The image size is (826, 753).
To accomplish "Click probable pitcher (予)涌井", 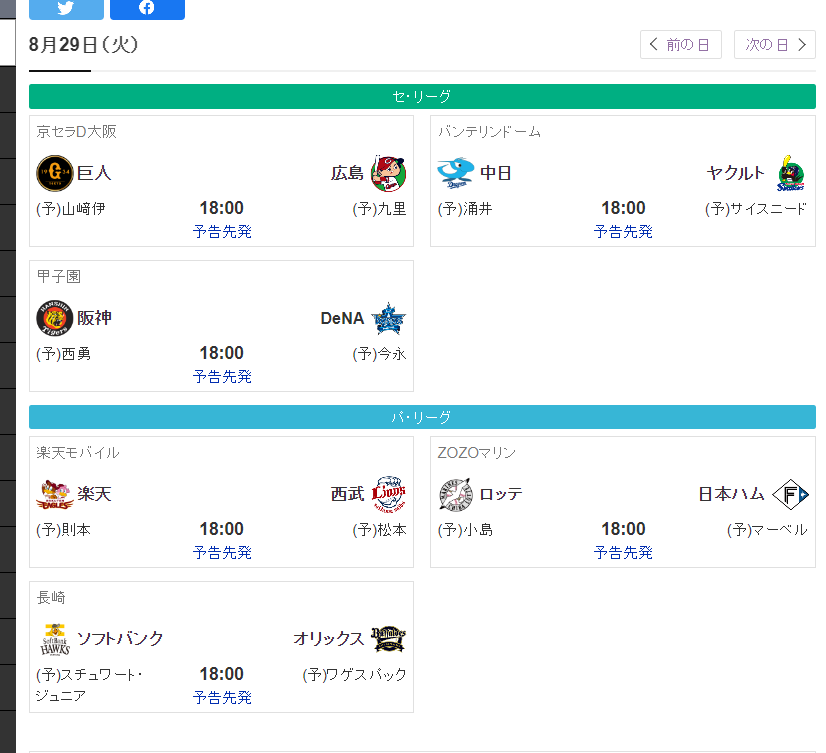I will click(x=465, y=209).
